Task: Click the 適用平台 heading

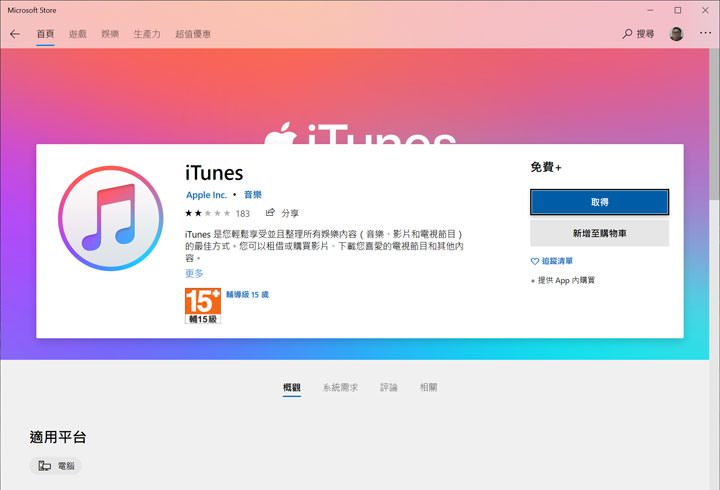Action: 58,437
